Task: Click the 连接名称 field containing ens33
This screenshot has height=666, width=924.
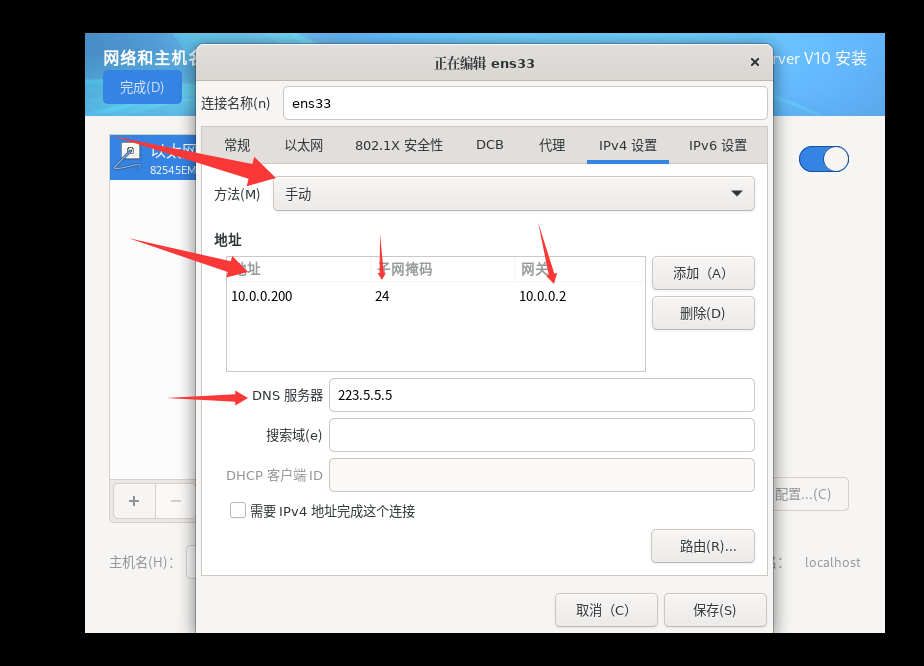Action: (x=525, y=103)
